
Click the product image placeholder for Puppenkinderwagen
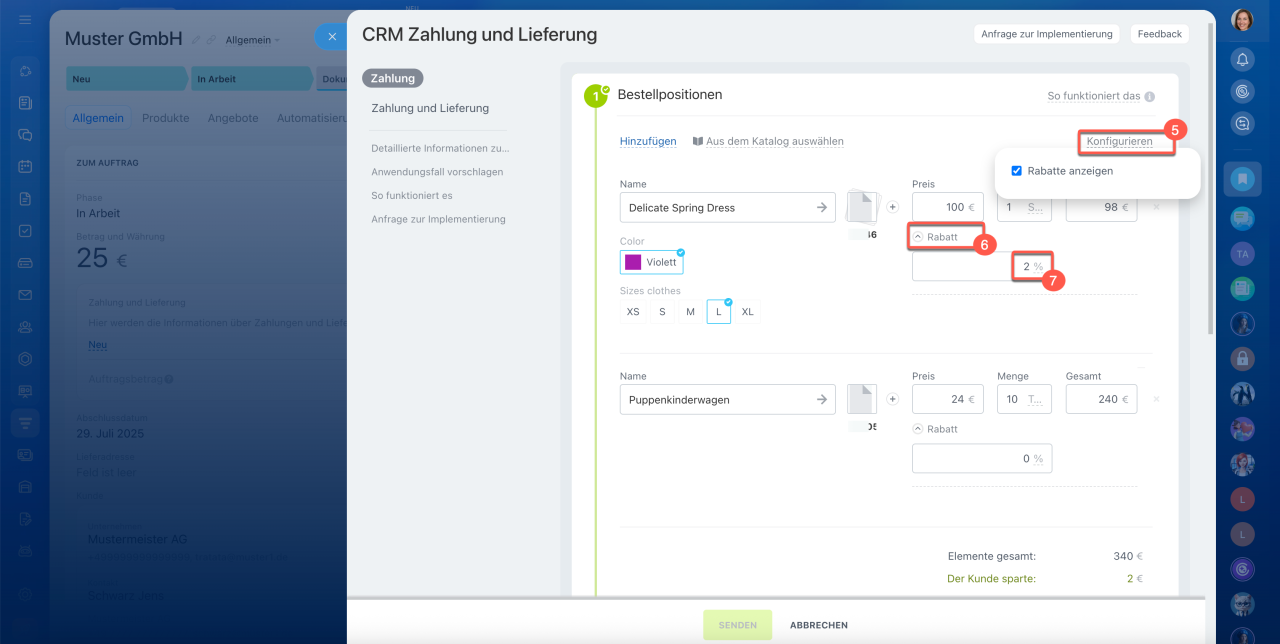tap(861, 399)
